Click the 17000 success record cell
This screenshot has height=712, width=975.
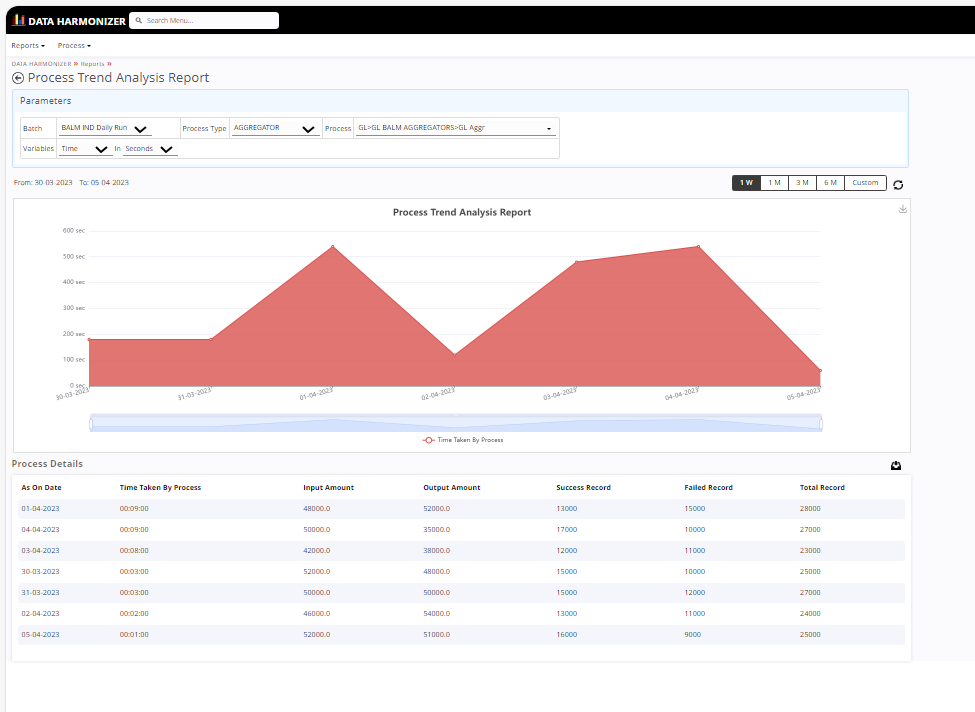coord(566,530)
